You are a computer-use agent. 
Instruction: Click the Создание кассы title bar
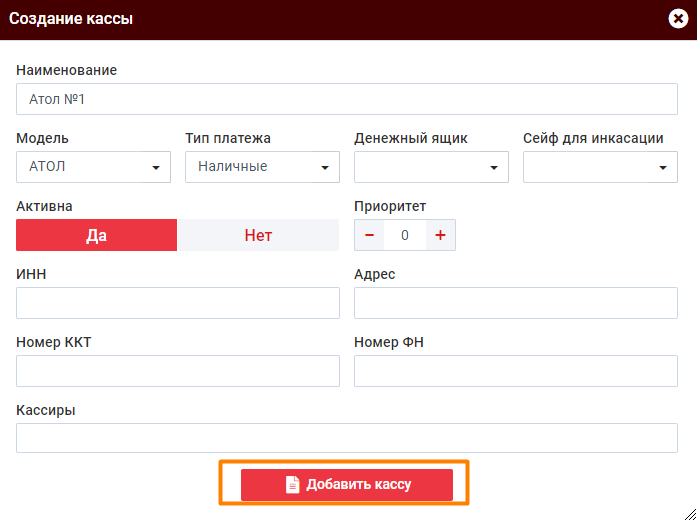pos(300,18)
